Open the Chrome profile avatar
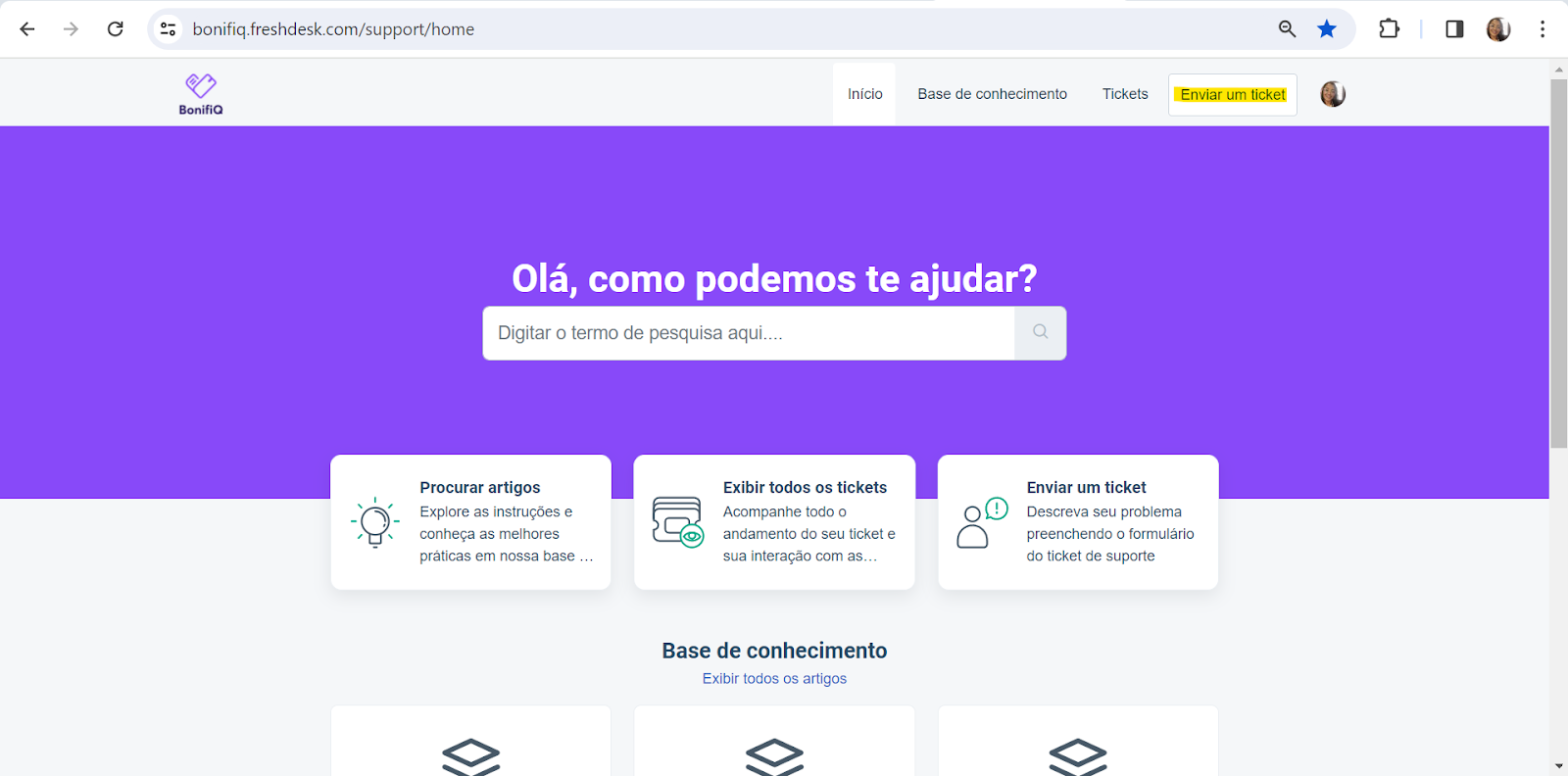1568x776 pixels. tap(1498, 29)
